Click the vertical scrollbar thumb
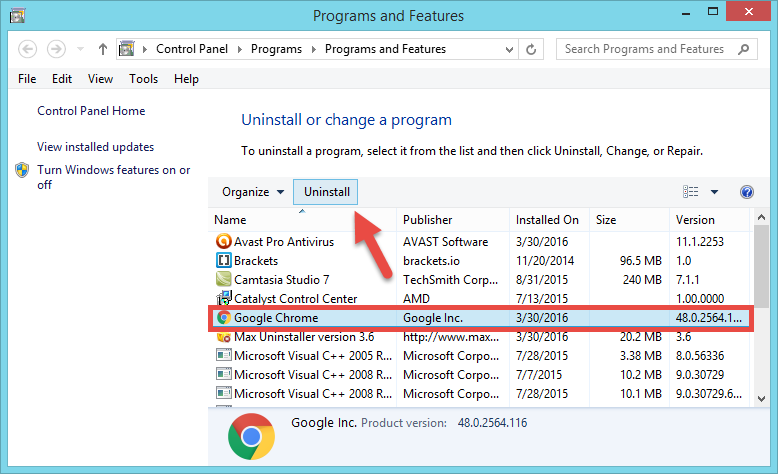This screenshot has height=474, width=778. tap(761, 266)
